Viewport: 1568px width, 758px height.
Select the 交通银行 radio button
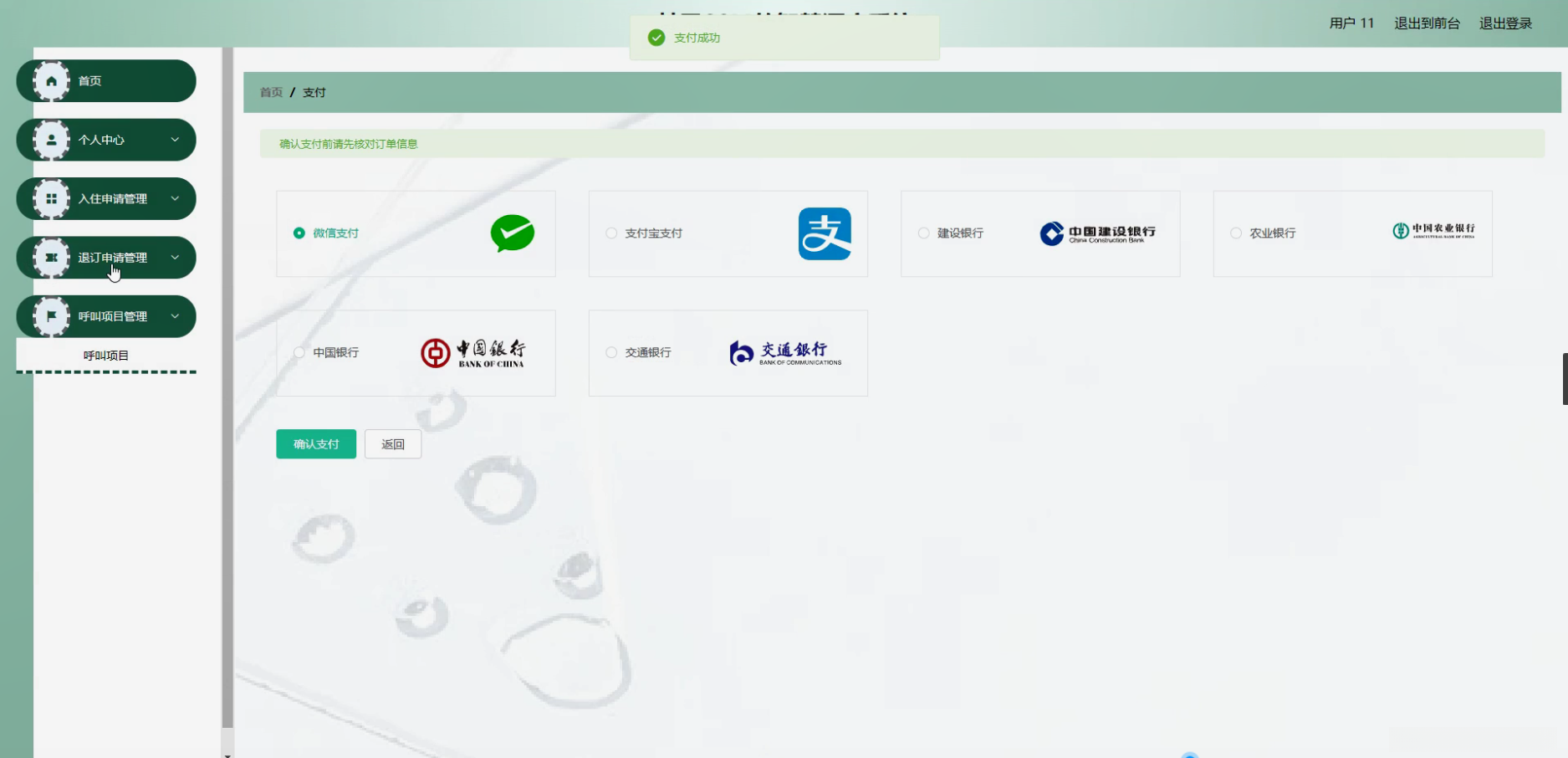(611, 353)
